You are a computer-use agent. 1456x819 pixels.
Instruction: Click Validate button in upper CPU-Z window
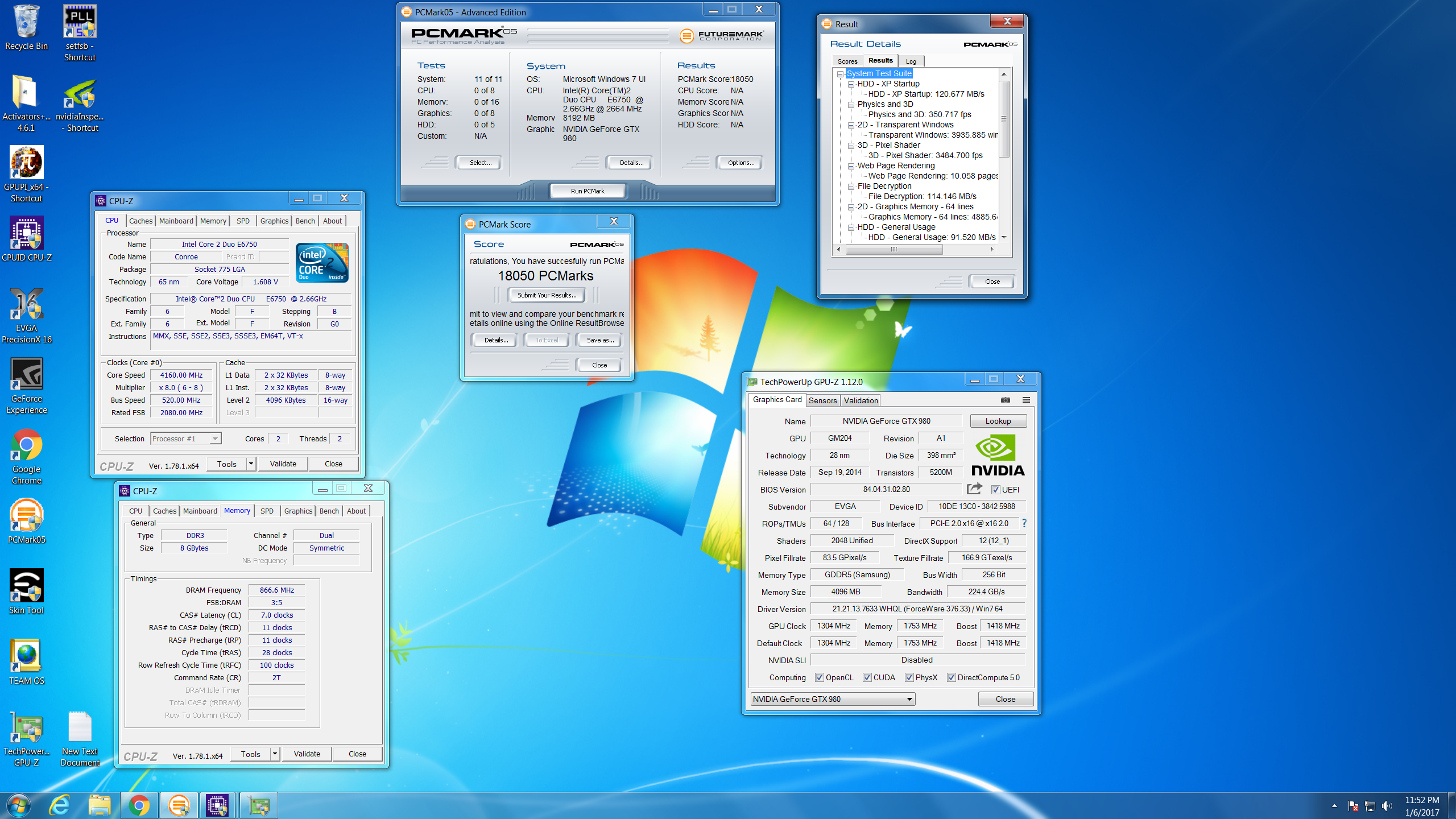click(x=283, y=464)
